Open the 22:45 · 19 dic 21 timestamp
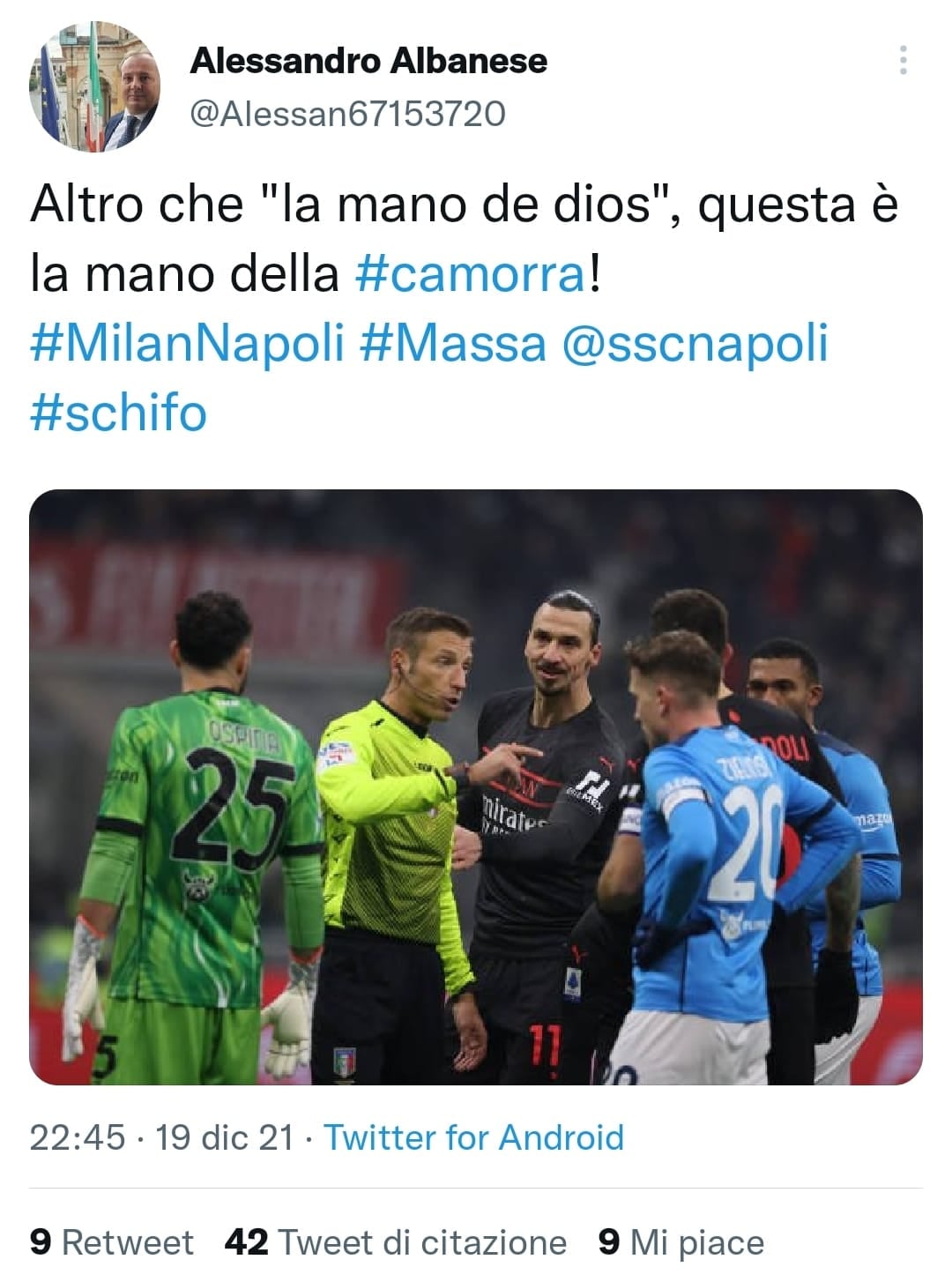Image resolution: width=952 pixels, height=1282 pixels. tap(161, 1137)
